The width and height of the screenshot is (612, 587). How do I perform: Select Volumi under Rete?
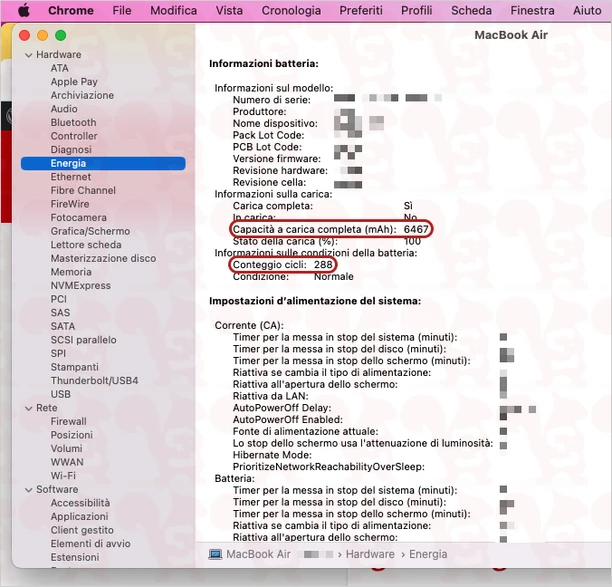tap(67, 448)
